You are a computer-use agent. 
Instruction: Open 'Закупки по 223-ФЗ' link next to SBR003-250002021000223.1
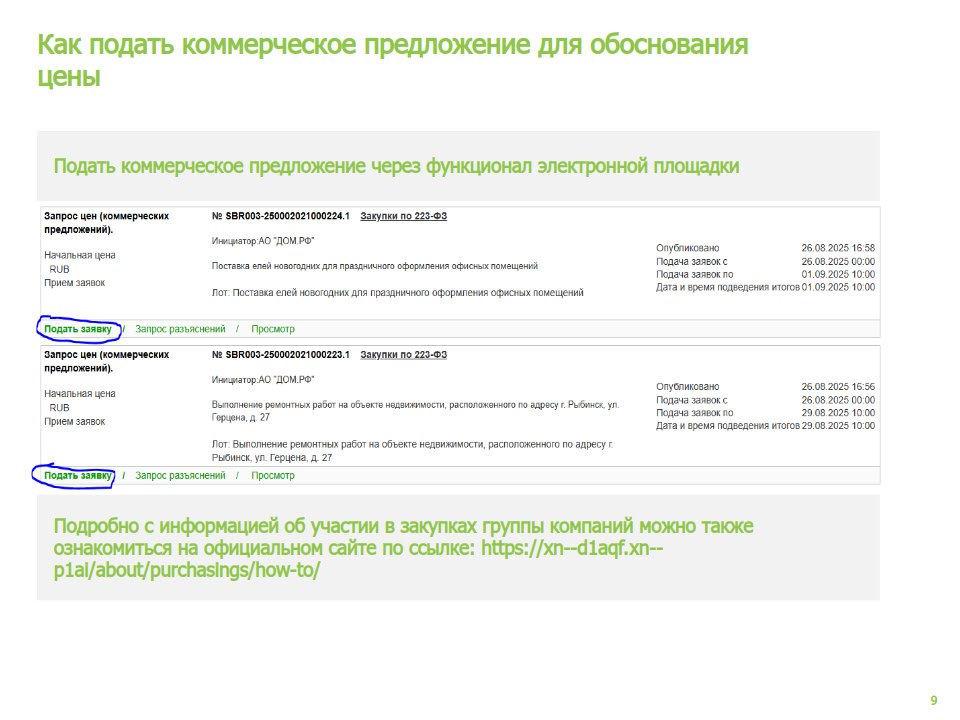click(x=403, y=355)
